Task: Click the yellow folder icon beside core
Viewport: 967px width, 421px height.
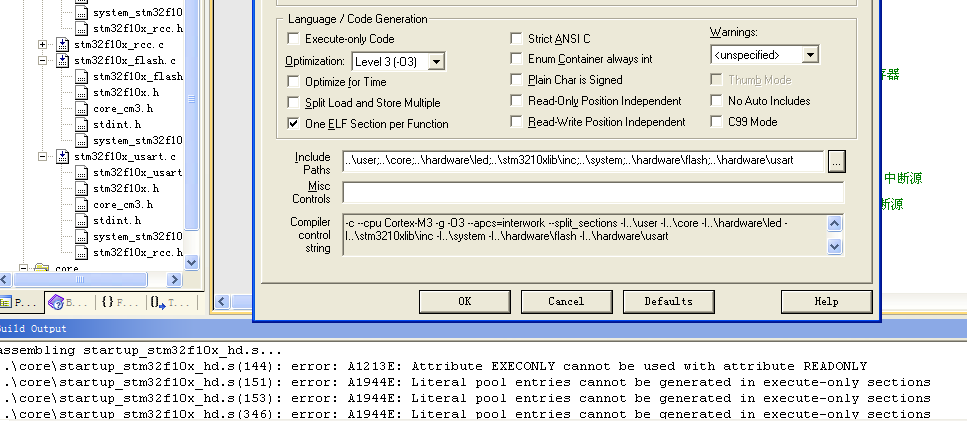Action: tap(42, 269)
